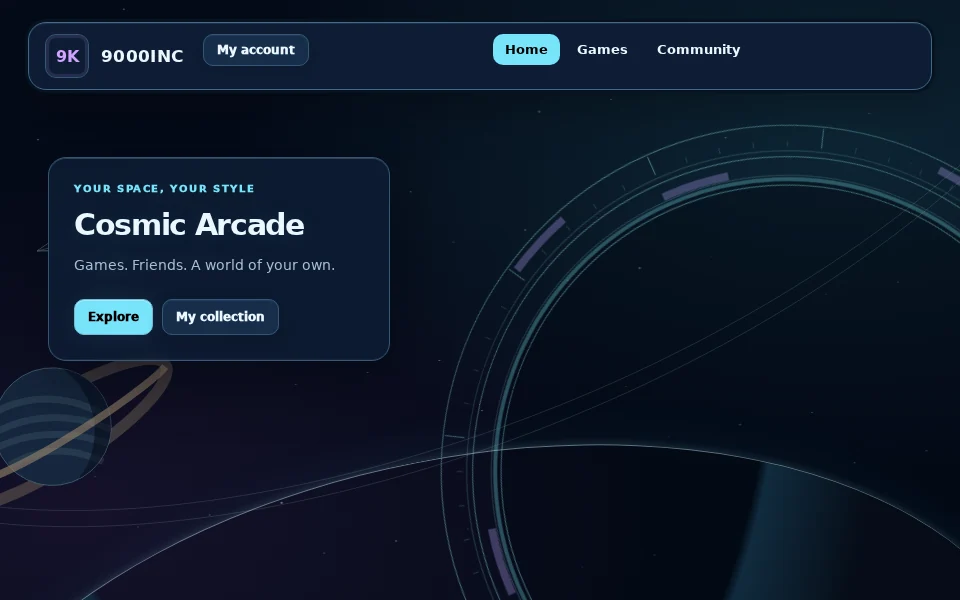The width and height of the screenshot is (960, 600).
Task: Go to the Games tab
Action: (602, 50)
